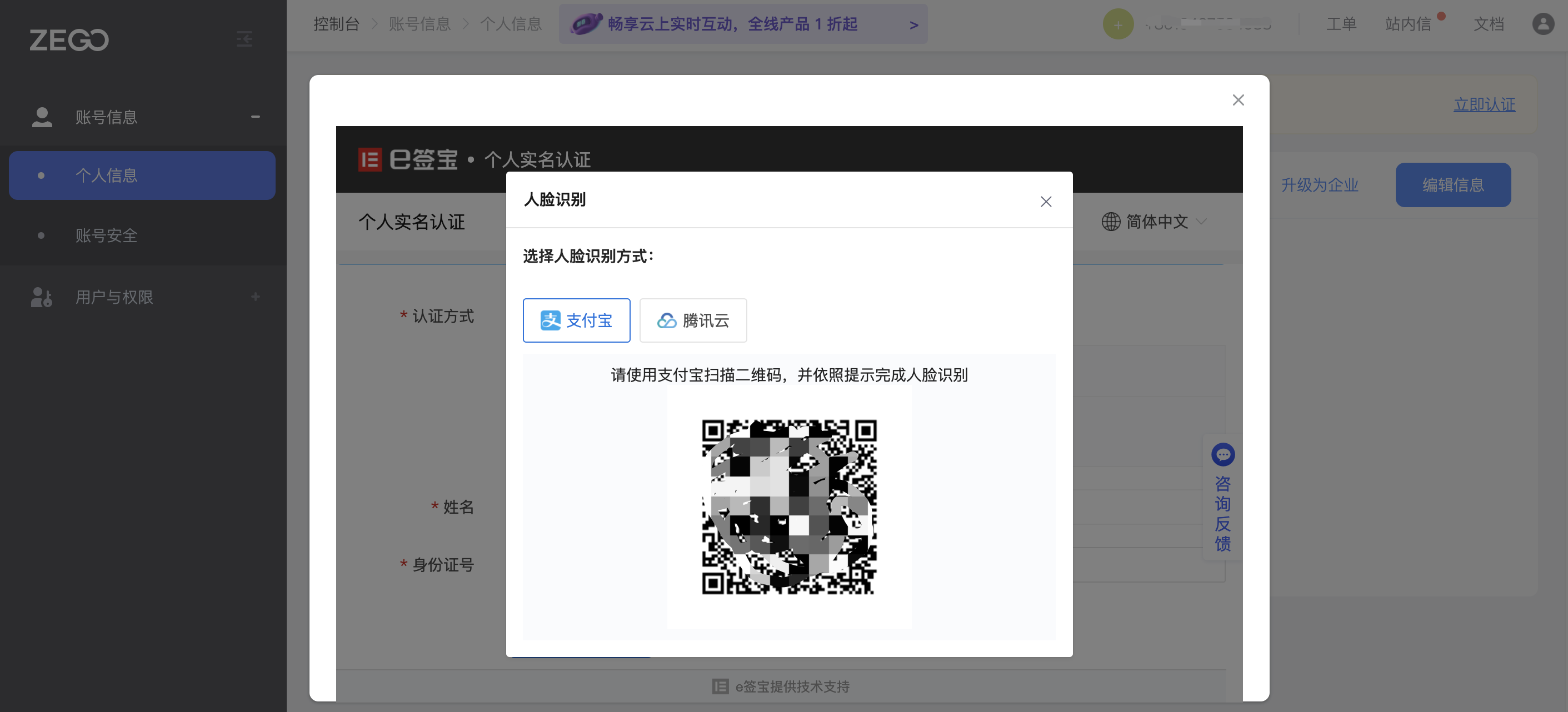1568x712 pixels.
Task: Click the 编辑信息 button
Action: [x=1453, y=185]
